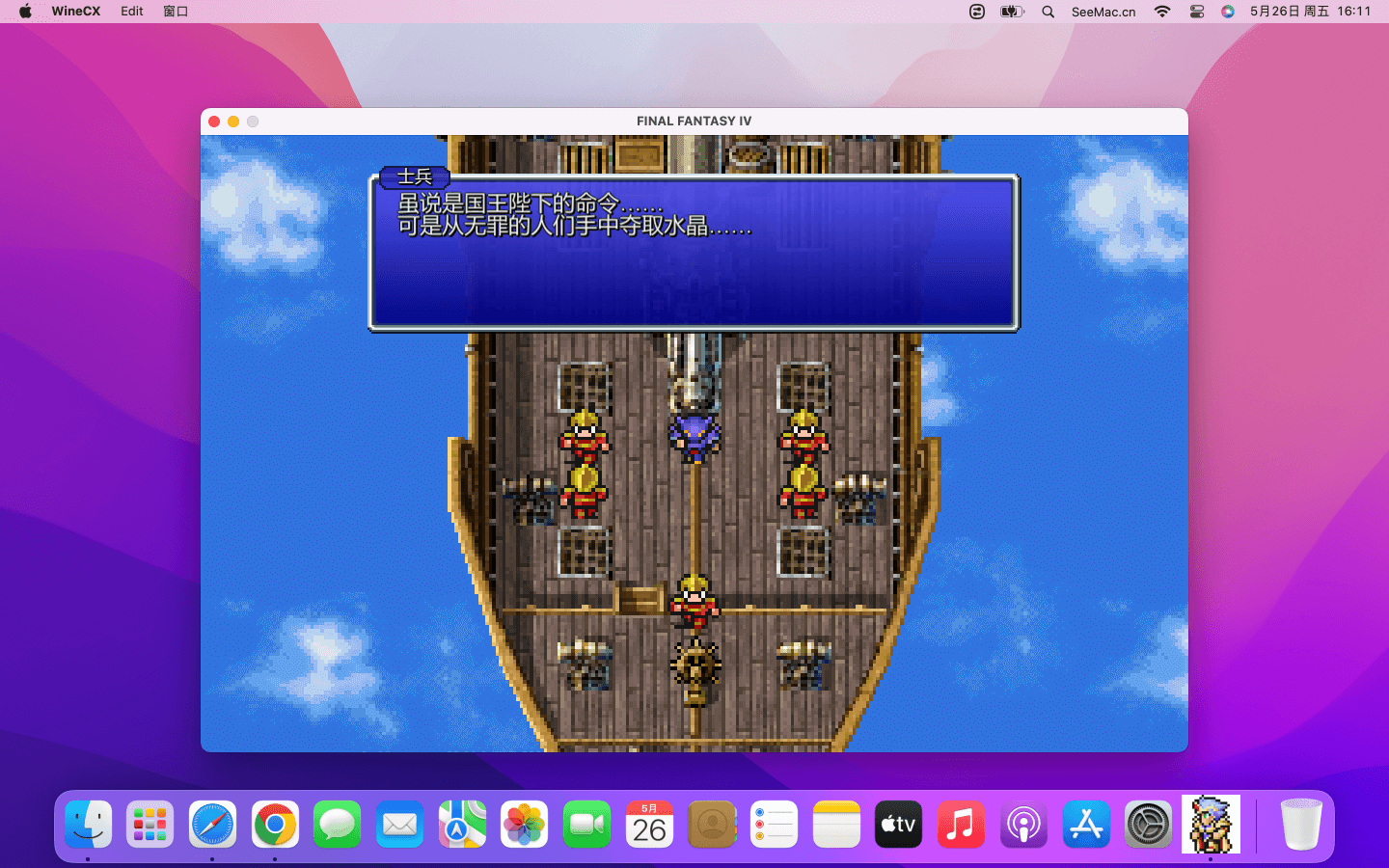Open the battery status menu
Image resolution: width=1389 pixels, height=868 pixels.
[1012, 12]
